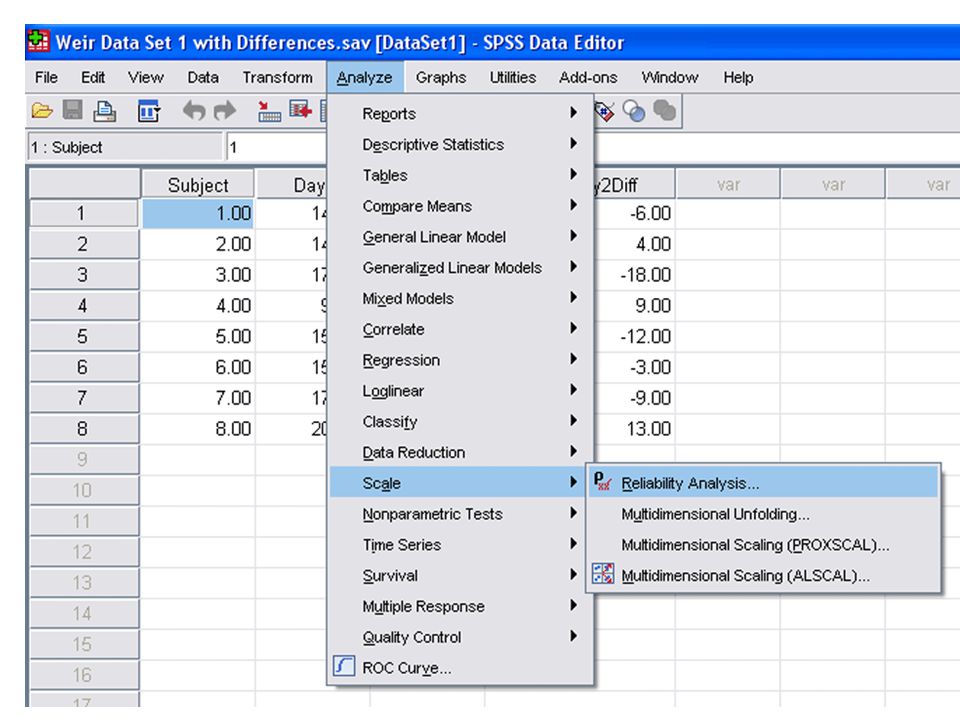
Task: Click the SPSS title bar application icon
Action: [39, 42]
